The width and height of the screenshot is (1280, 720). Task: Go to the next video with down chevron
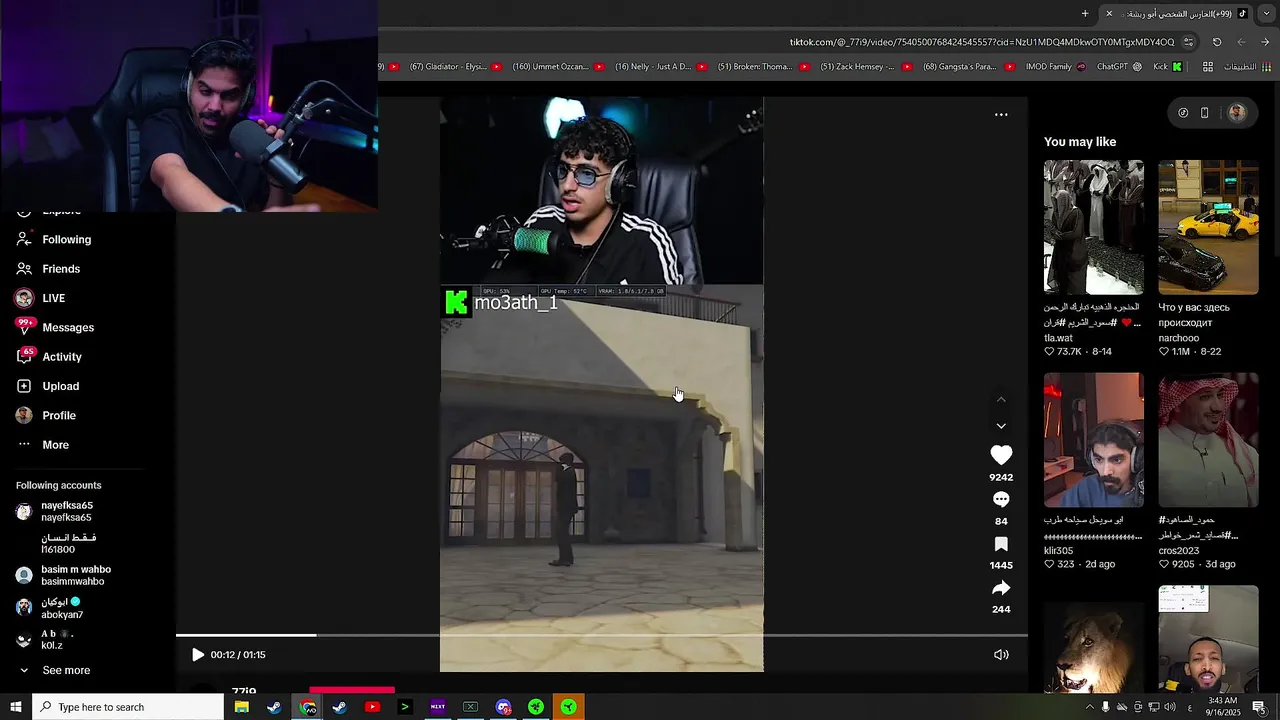coord(1001,426)
